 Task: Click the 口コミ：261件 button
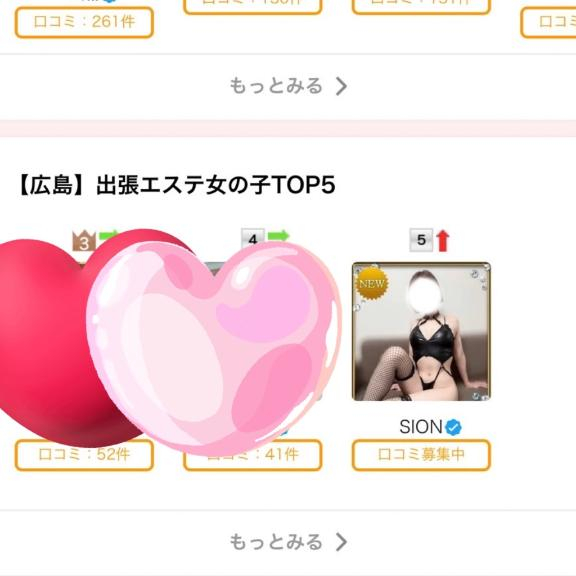(x=84, y=22)
